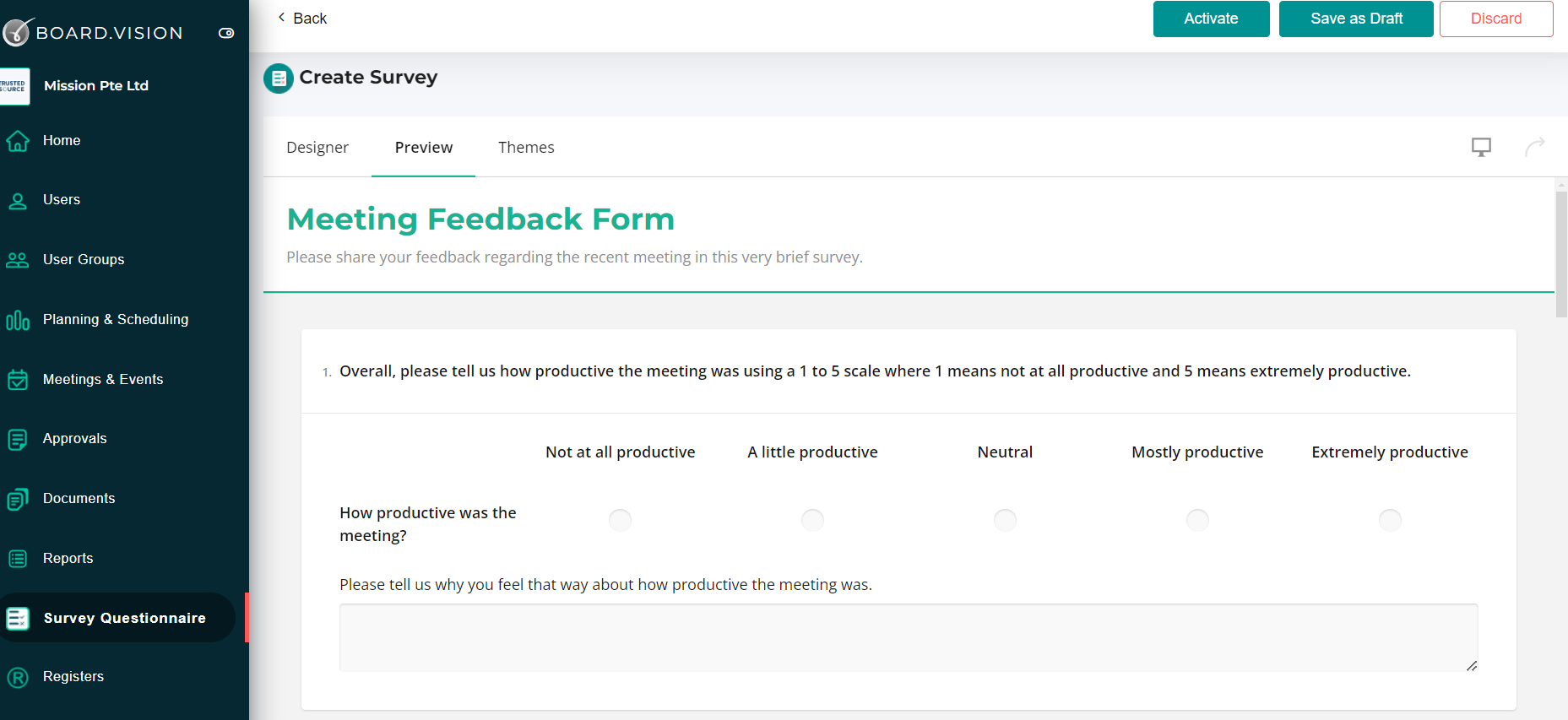Click the Planning & Scheduling chart icon
The height and width of the screenshot is (720, 1568).
point(18,320)
